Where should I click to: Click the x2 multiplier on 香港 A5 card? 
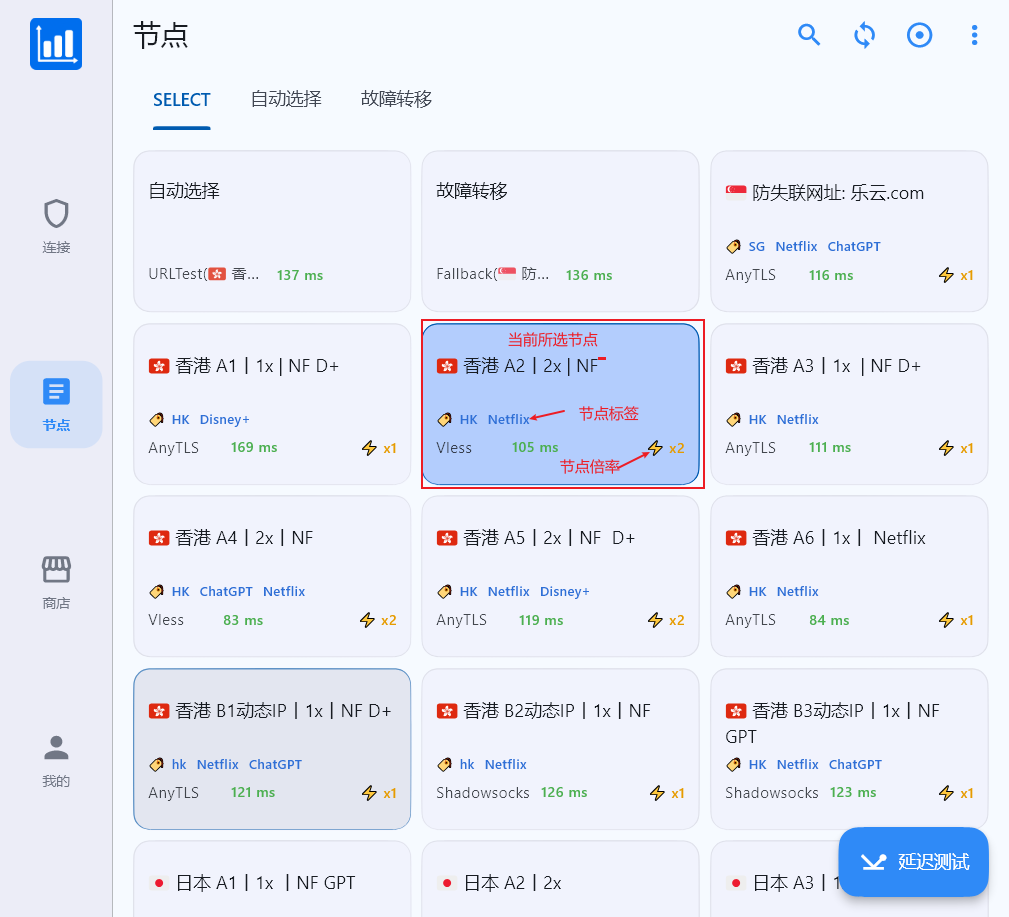pos(676,620)
